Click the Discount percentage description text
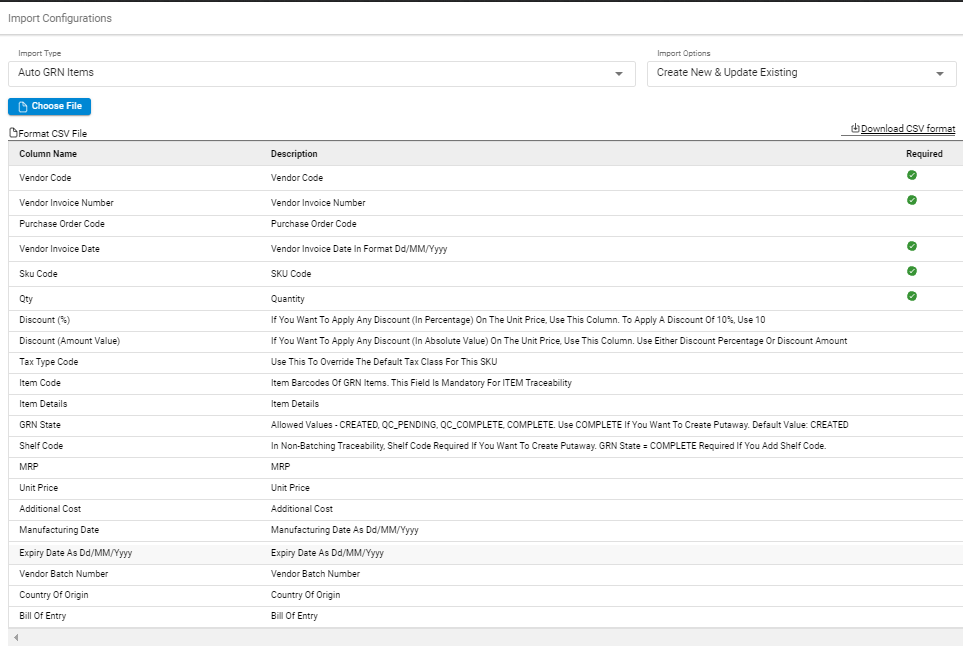 point(518,320)
